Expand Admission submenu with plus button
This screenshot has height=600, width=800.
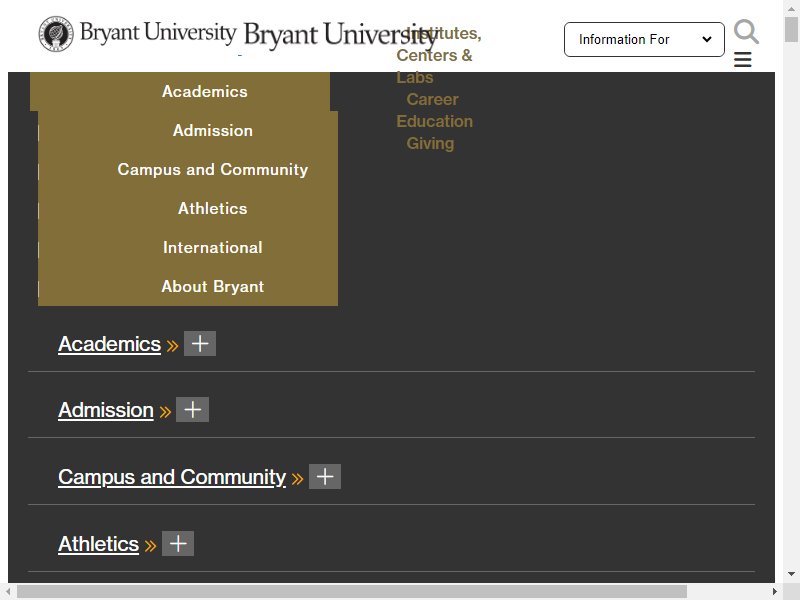(192, 410)
